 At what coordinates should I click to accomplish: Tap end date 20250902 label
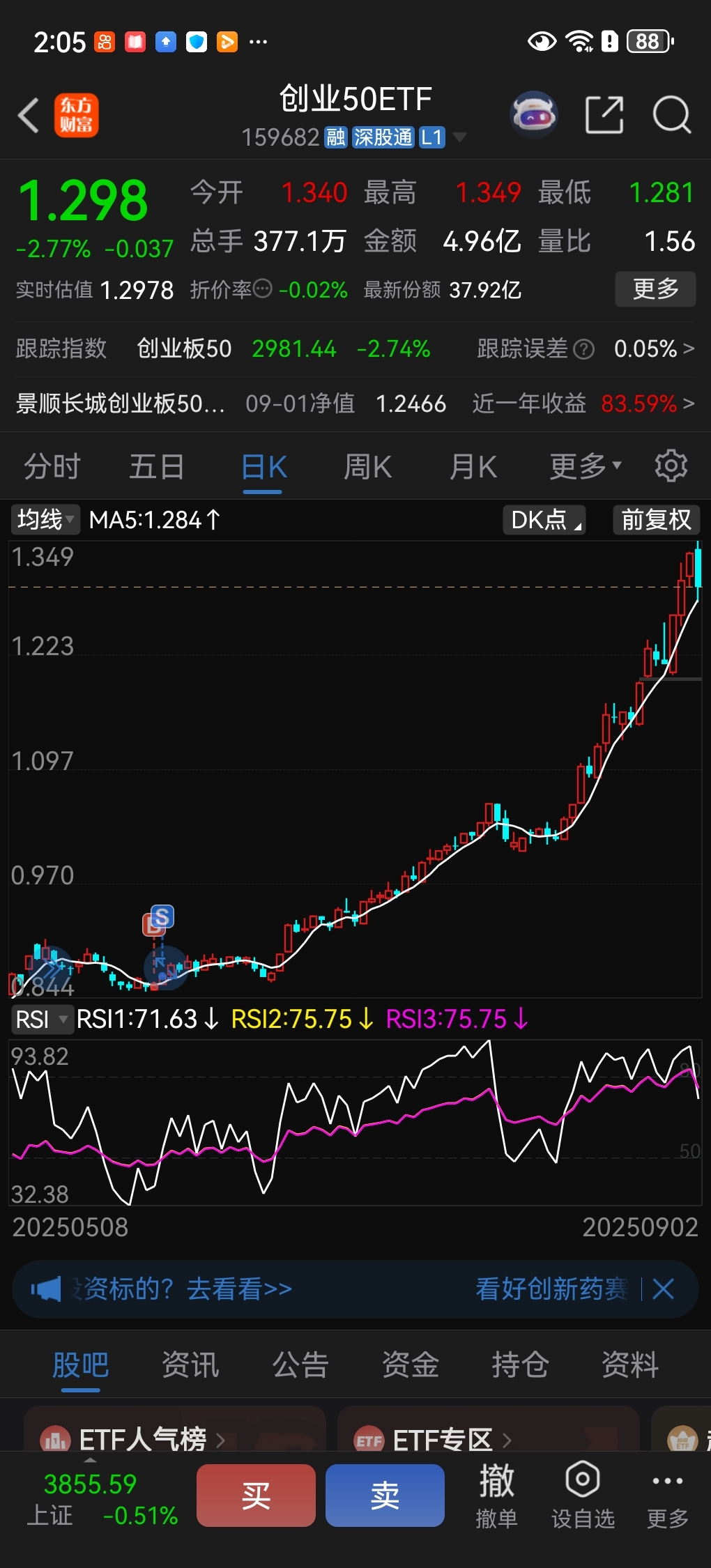point(640,1227)
